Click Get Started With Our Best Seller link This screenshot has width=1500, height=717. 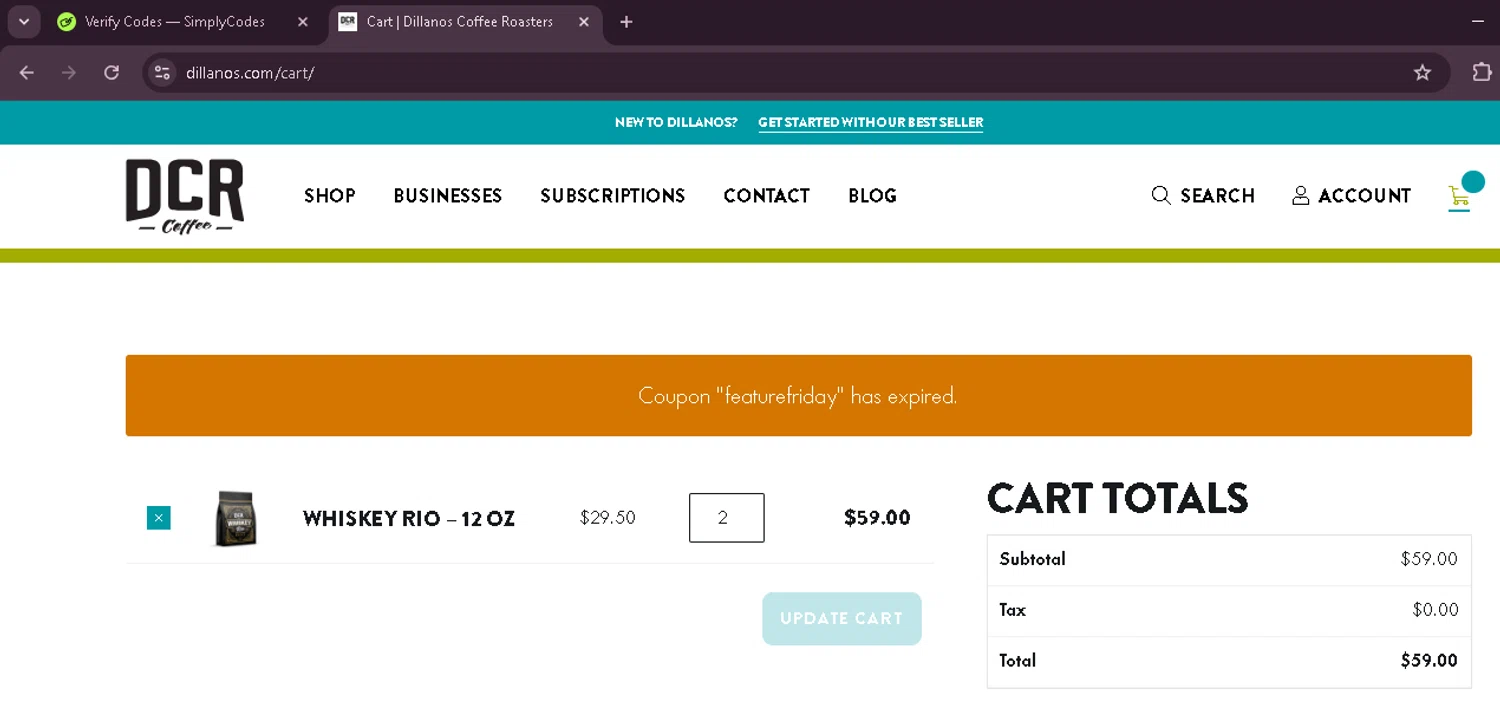point(870,122)
